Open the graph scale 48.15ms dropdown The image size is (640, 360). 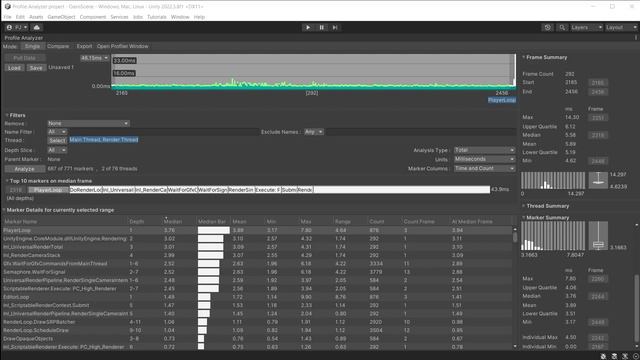[94, 58]
